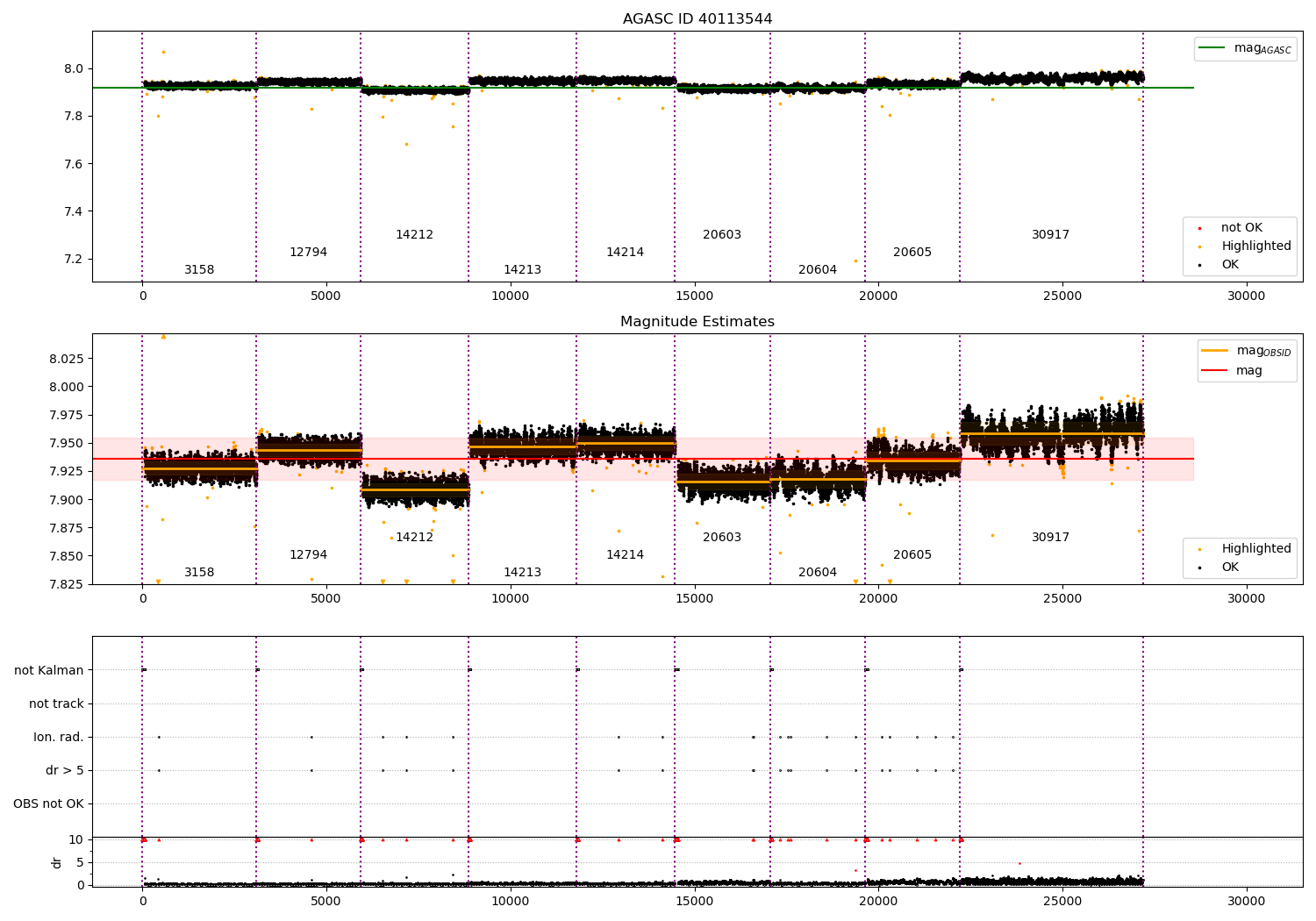Screen dimensions: 1316x921
Task: Click OBSID label 30917 in Magnitude Estimates plot
Action: pos(1050,538)
